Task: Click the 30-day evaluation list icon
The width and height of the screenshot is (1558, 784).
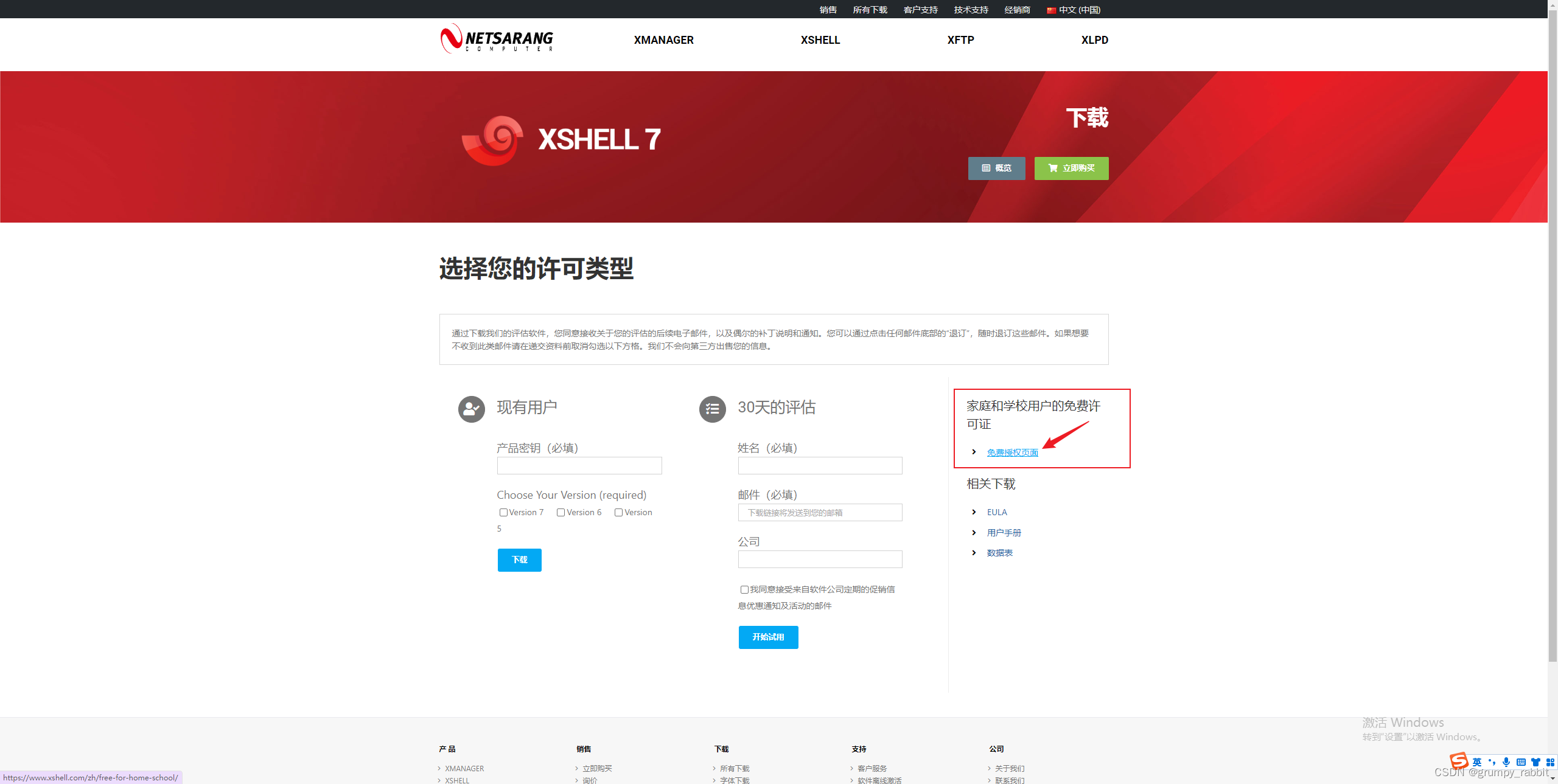Action: pyautogui.click(x=712, y=409)
